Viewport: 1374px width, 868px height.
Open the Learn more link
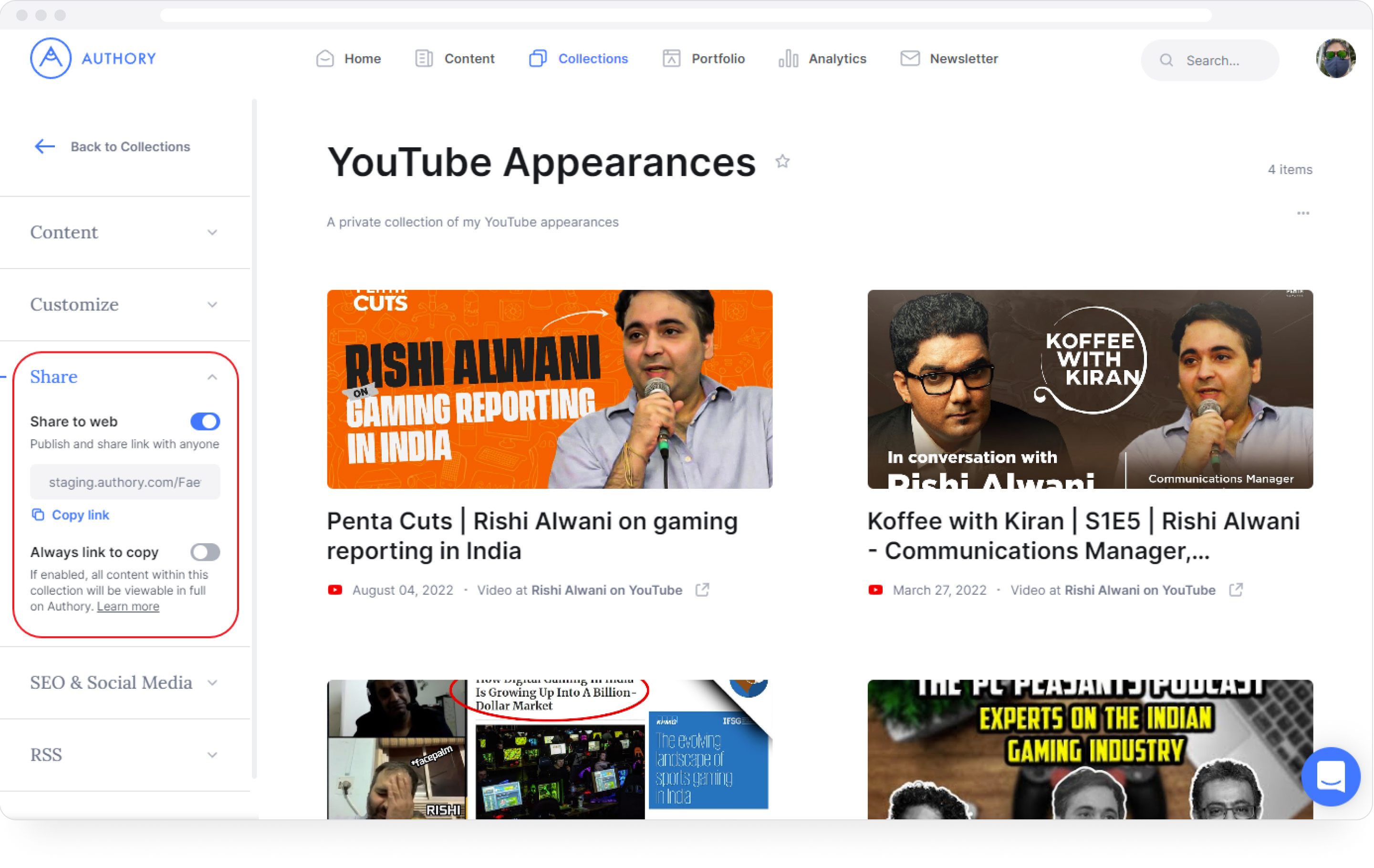(x=128, y=606)
